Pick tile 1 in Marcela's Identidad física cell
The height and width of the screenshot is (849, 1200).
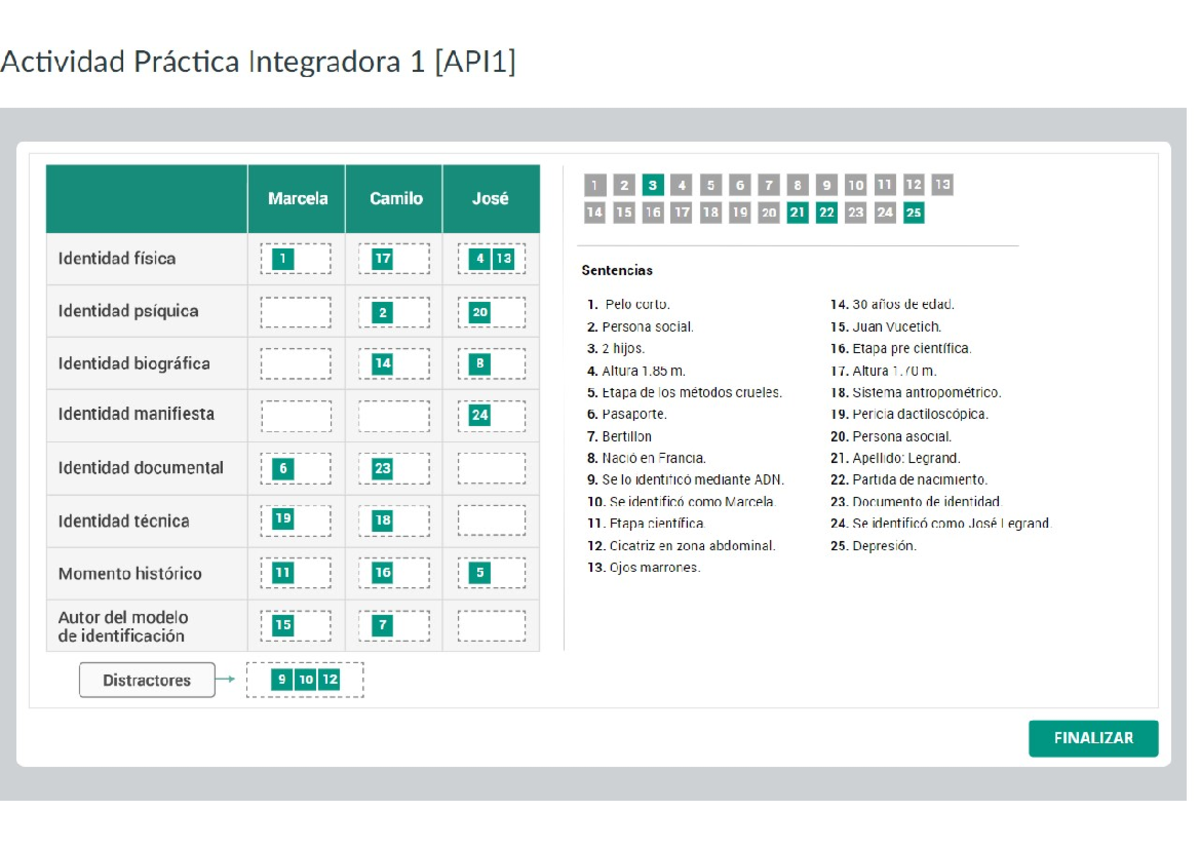[x=283, y=259]
